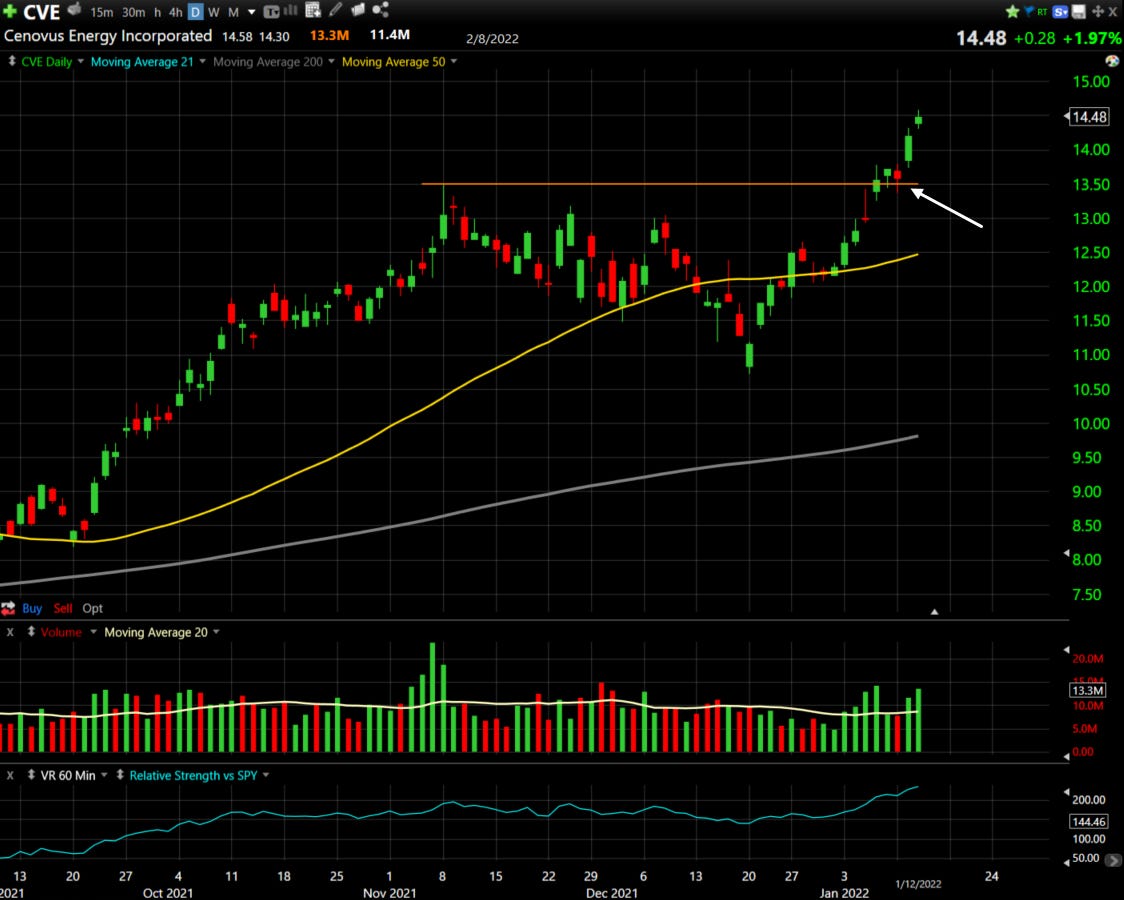Click the bar chart style icon
The image size is (1124, 900).
(x=290, y=10)
